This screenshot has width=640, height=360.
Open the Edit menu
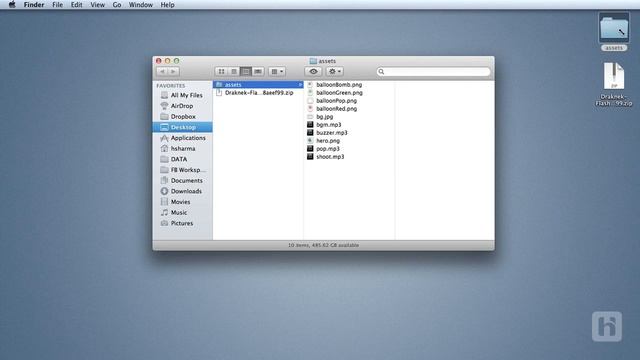point(76,4)
